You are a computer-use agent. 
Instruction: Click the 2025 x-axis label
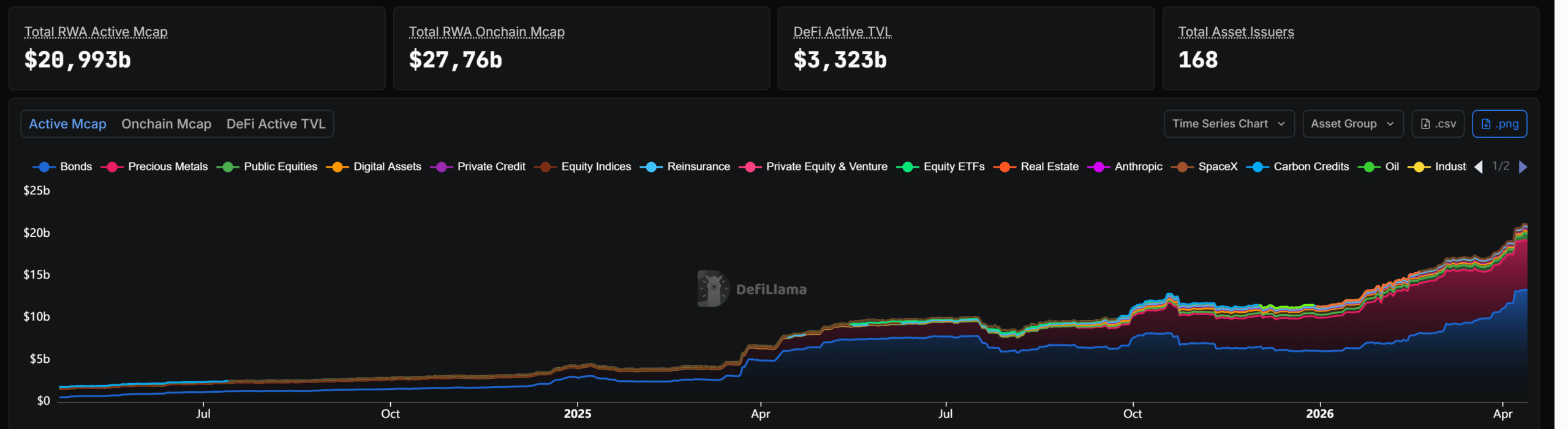(578, 414)
